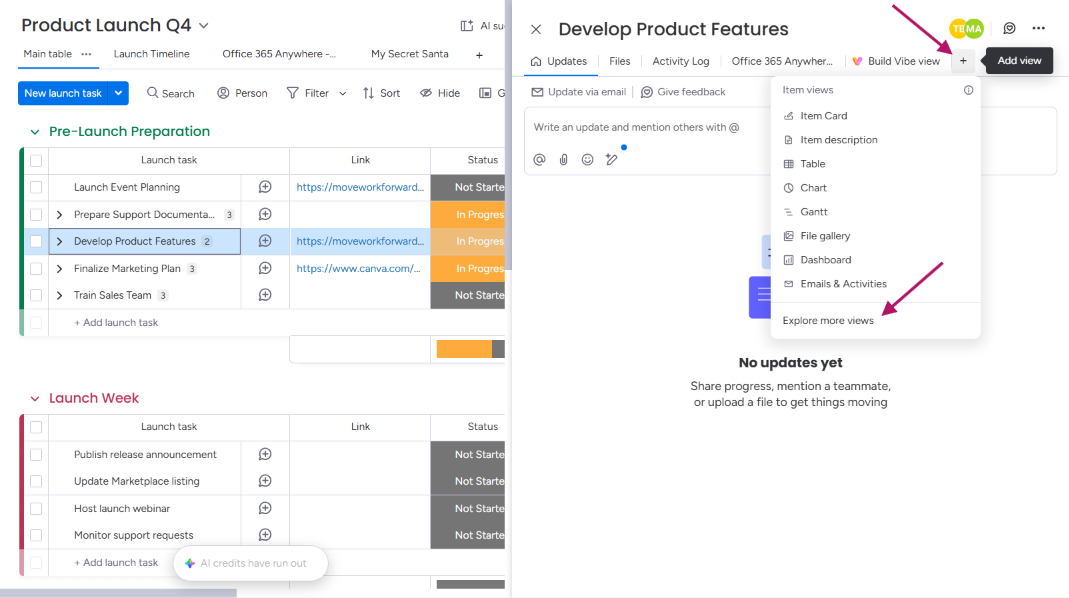This screenshot has width=1069, height=598.
Task: Click the mention @ icon in update box
Action: click(x=539, y=160)
